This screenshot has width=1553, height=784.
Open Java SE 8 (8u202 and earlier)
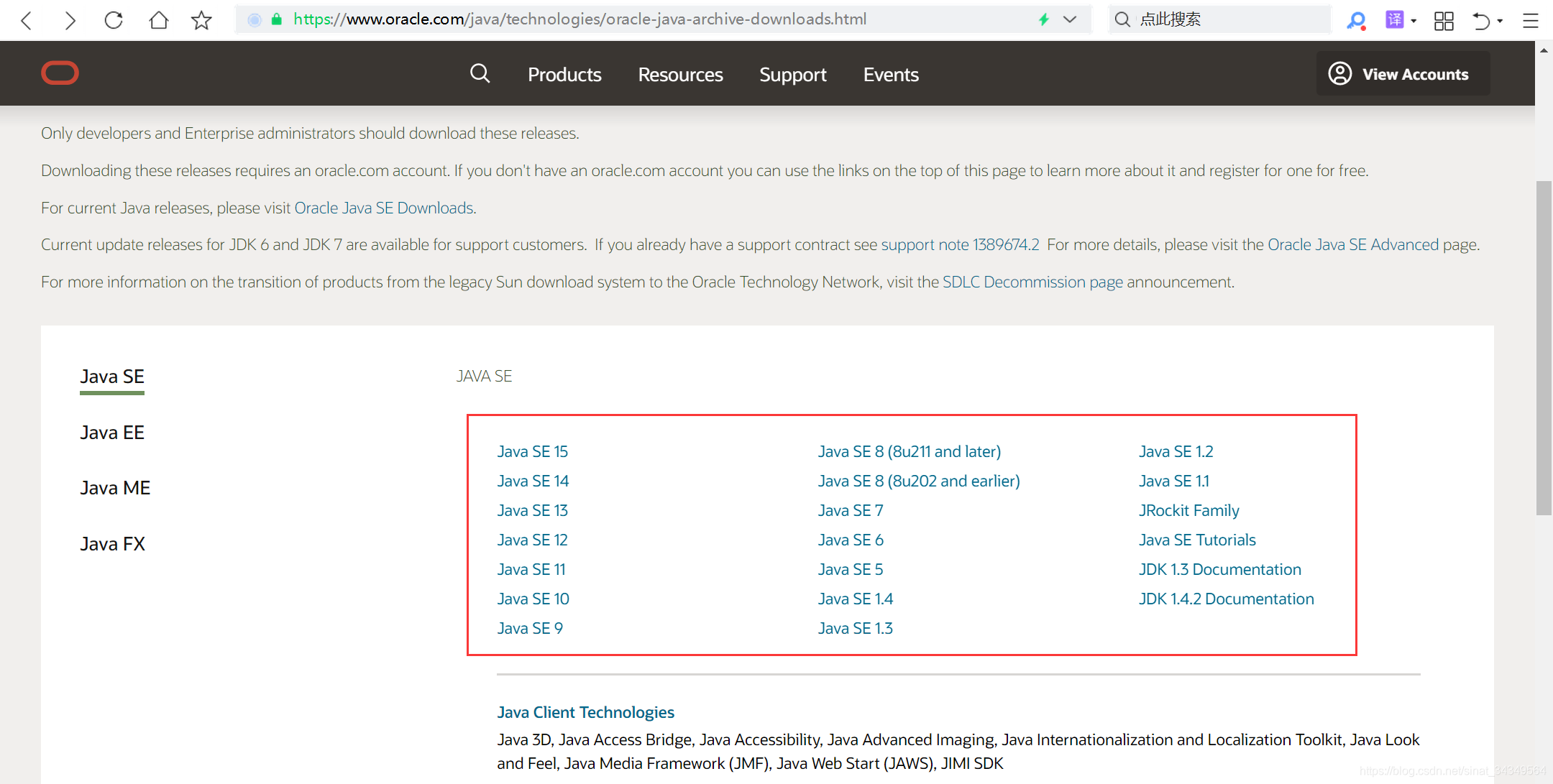tap(919, 481)
